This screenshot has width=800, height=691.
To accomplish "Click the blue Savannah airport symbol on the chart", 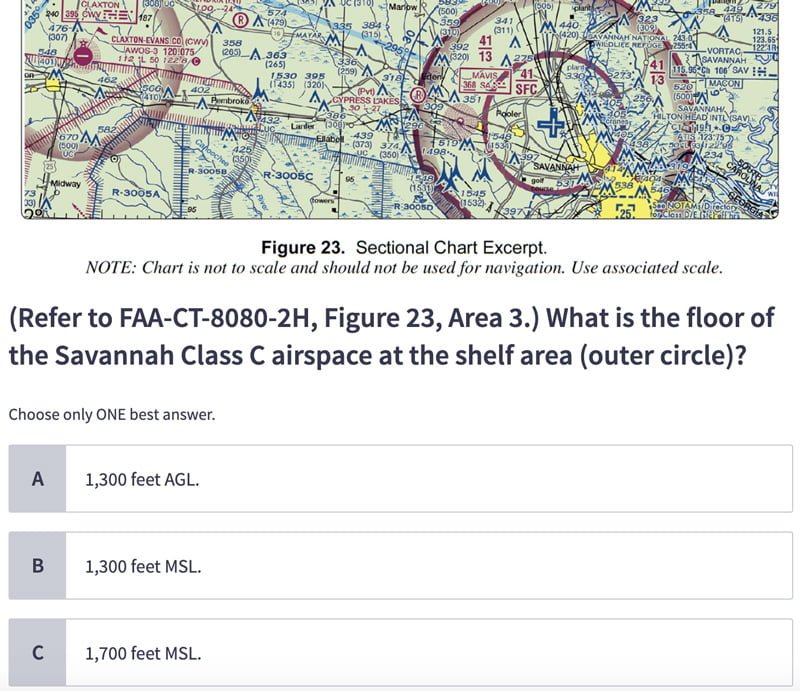I will click(x=552, y=123).
